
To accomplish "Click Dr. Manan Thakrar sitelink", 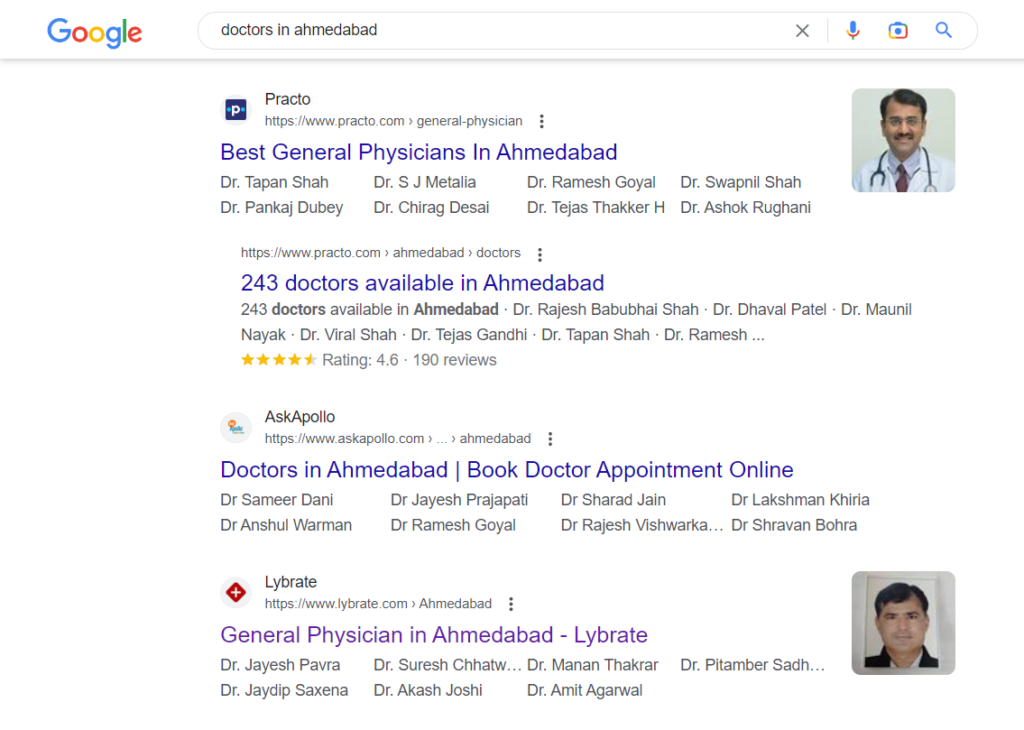I will 592,665.
